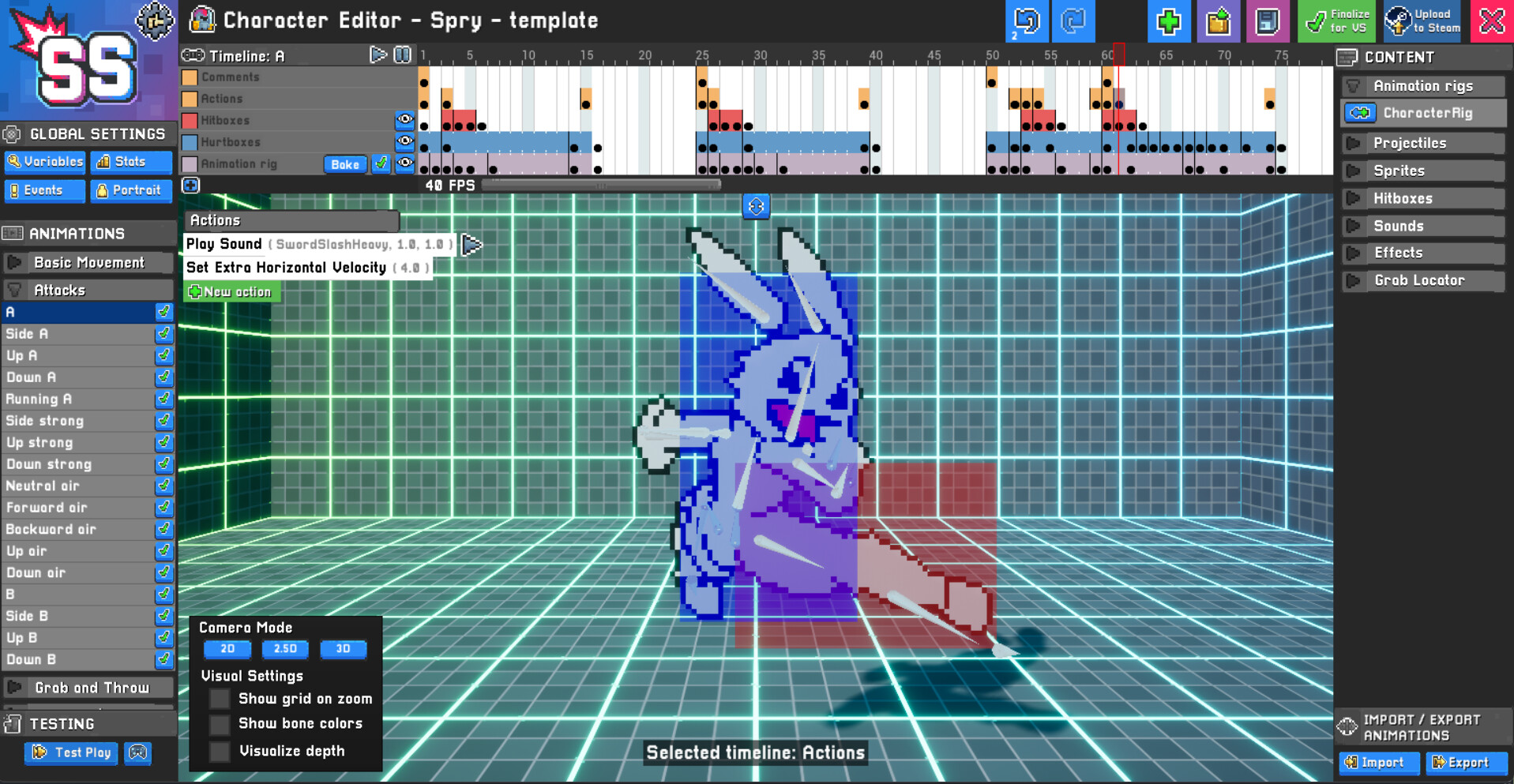Hide the Hitboxes track with its eye toggle
The height and width of the screenshot is (784, 1514).
[x=405, y=120]
